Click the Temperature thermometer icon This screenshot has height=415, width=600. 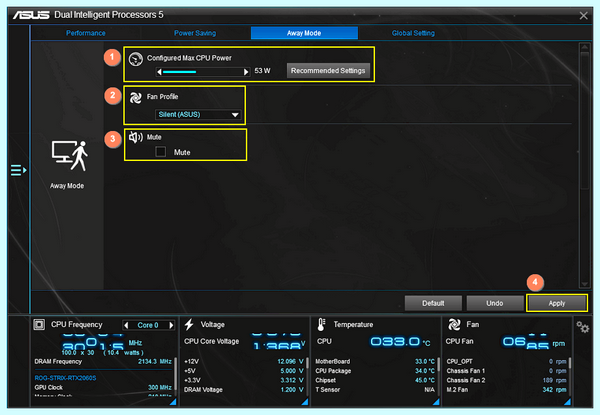click(x=321, y=325)
